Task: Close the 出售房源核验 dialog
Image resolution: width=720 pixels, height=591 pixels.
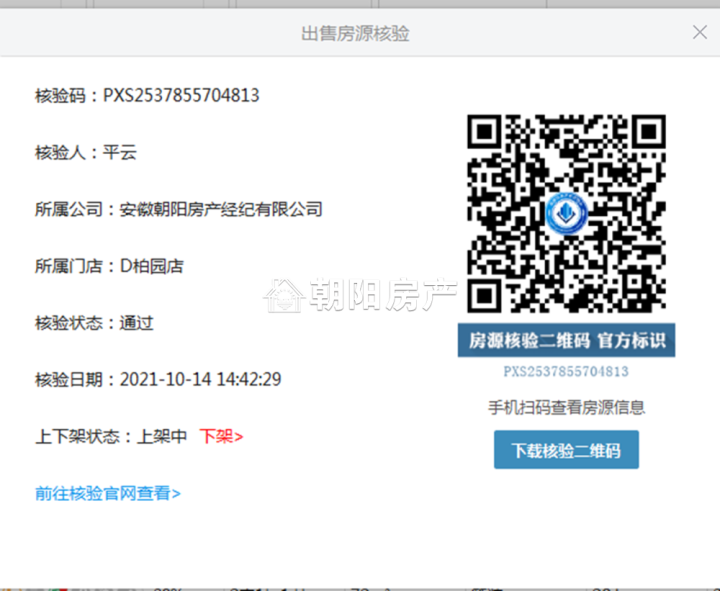Action: coord(700,32)
